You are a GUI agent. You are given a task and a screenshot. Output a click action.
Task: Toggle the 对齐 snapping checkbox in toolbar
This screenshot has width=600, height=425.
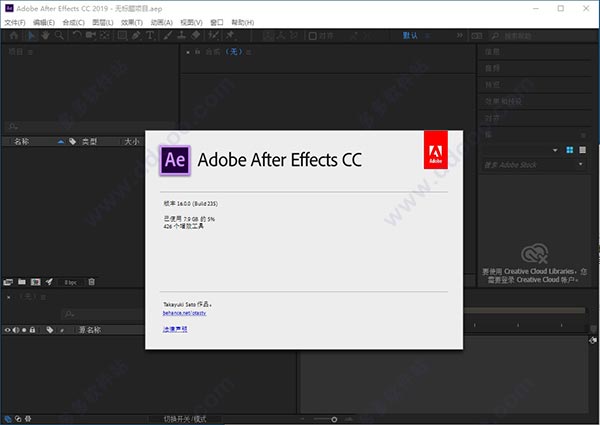(x=312, y=36)
